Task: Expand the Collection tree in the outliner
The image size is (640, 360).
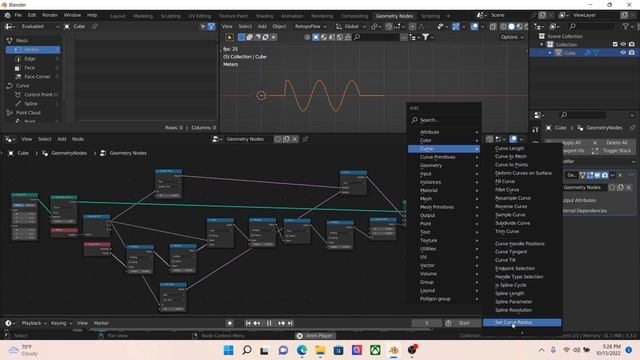Action: [542, 44]
